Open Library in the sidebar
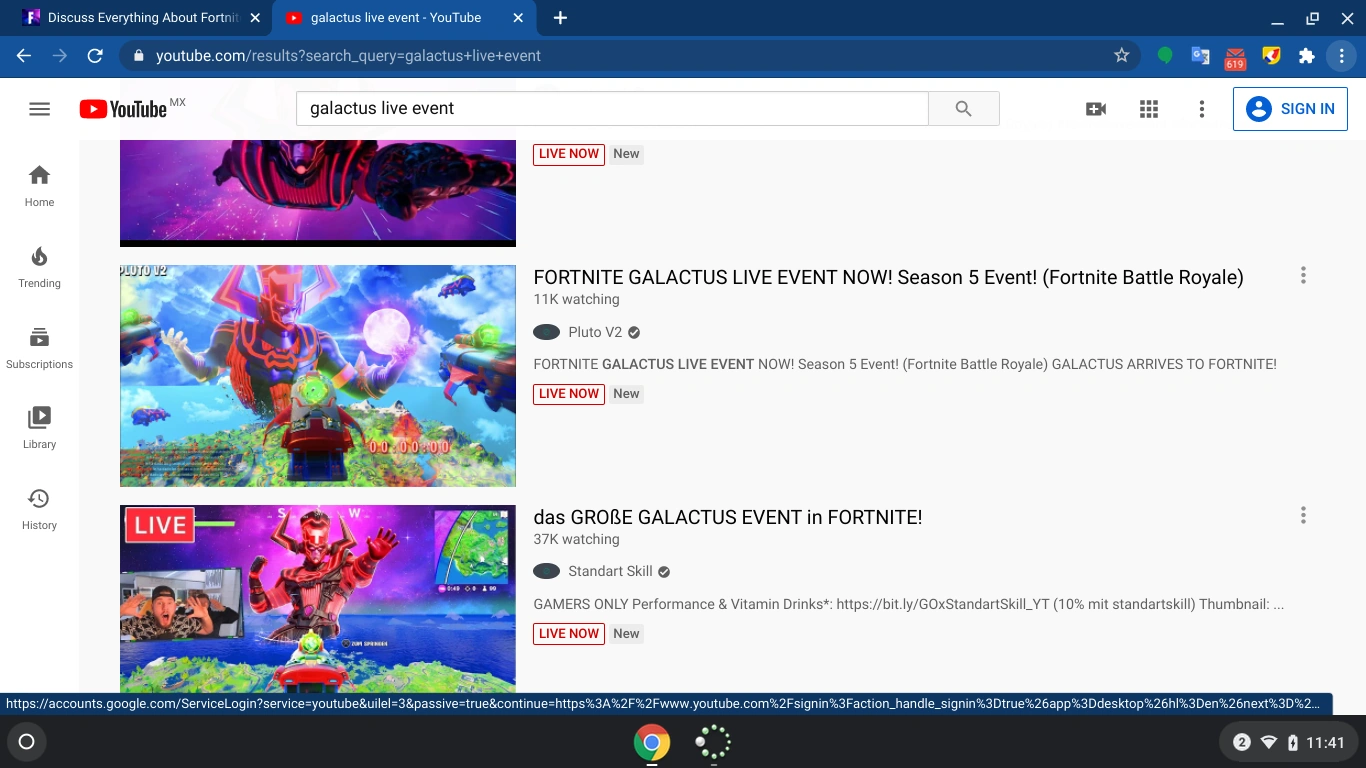This screenshot has height=768, width=1366. (x=39, y=428)
